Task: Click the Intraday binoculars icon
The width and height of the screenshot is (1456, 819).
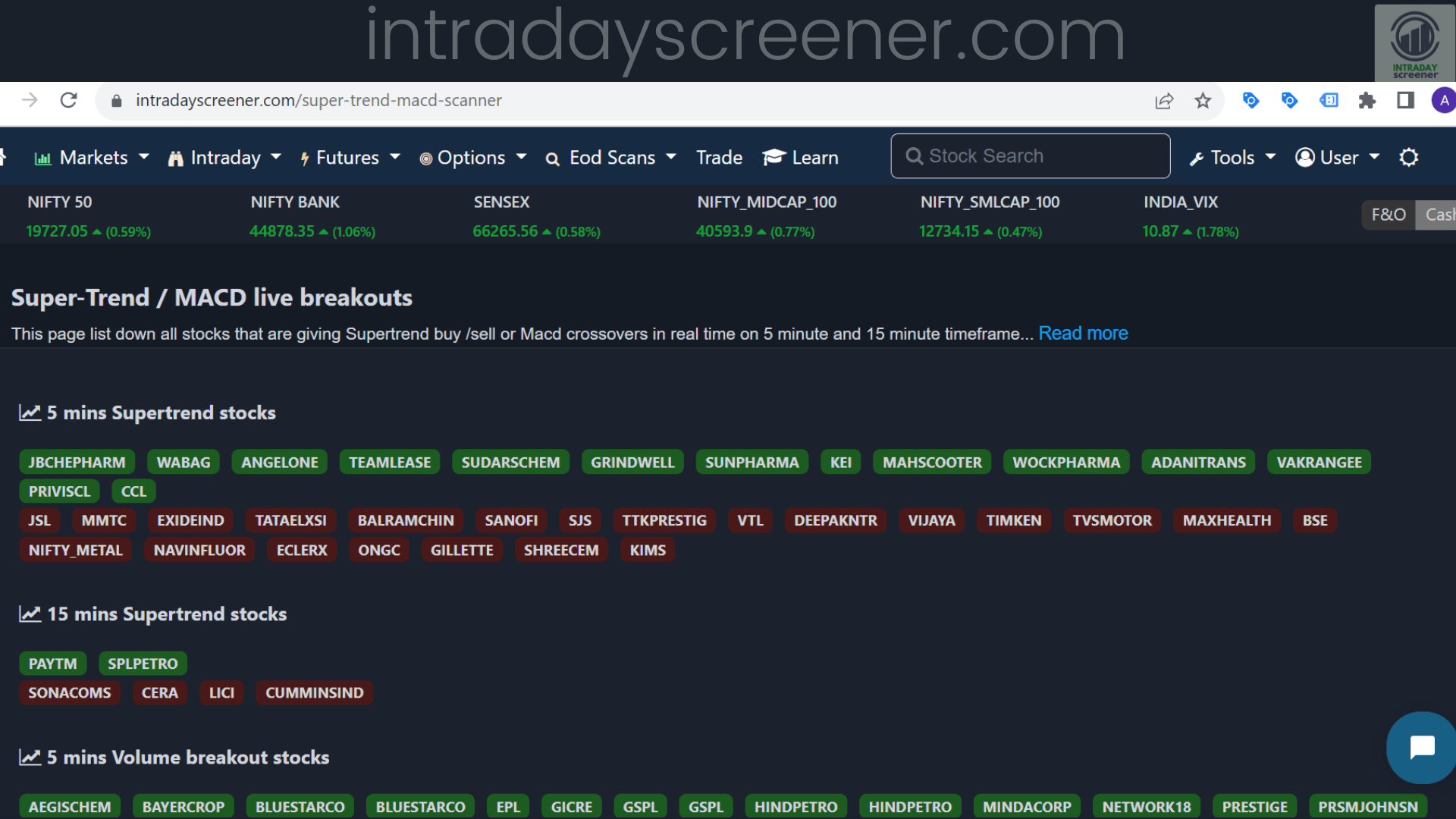Action: pyautogui.click(x=177, y=157)
